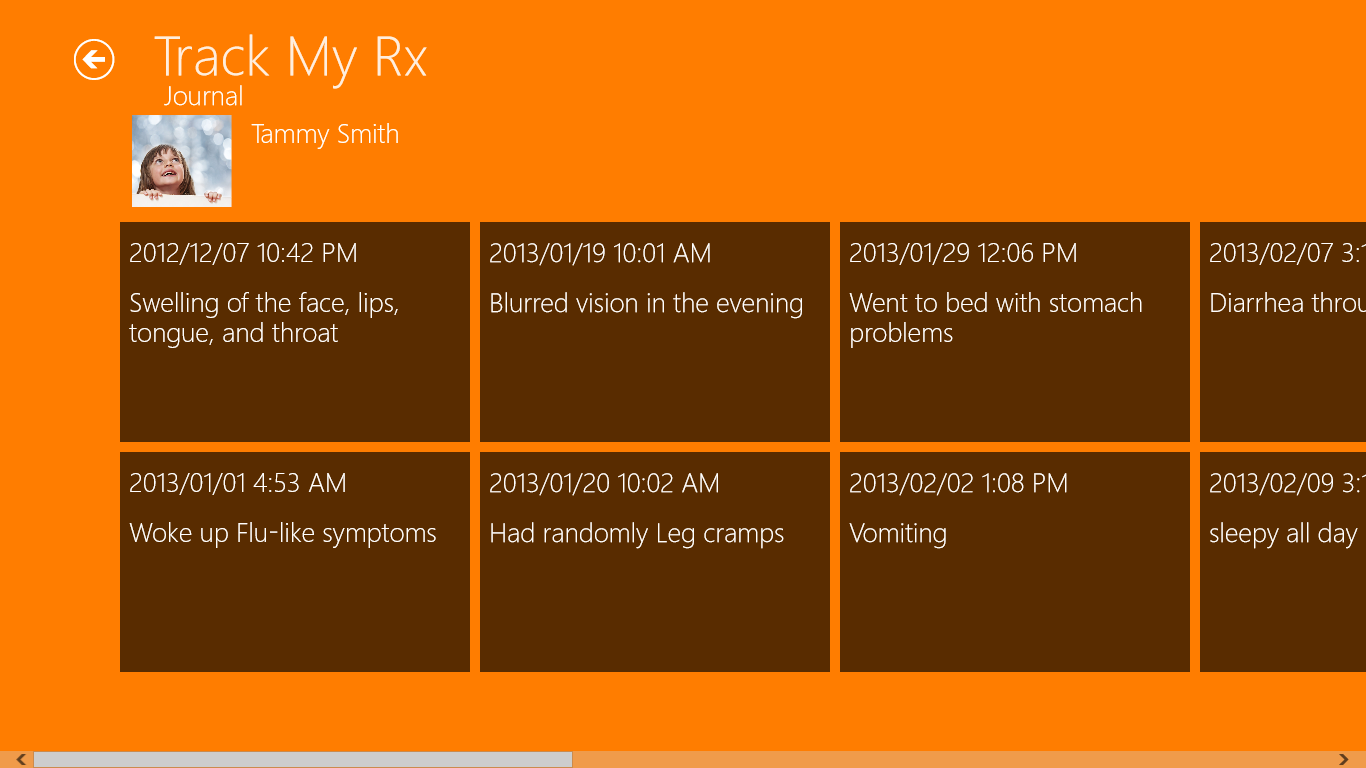
Task: Select the Leg cramps journal entry
Action: (x=654, y=562)
